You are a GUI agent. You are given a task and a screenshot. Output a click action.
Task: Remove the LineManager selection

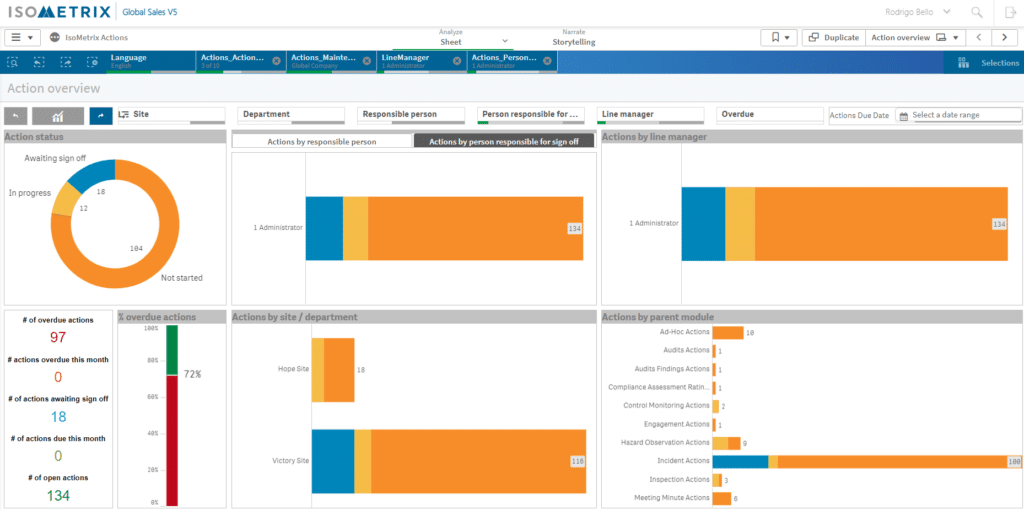pyautogui.click(x=457, y=61)
